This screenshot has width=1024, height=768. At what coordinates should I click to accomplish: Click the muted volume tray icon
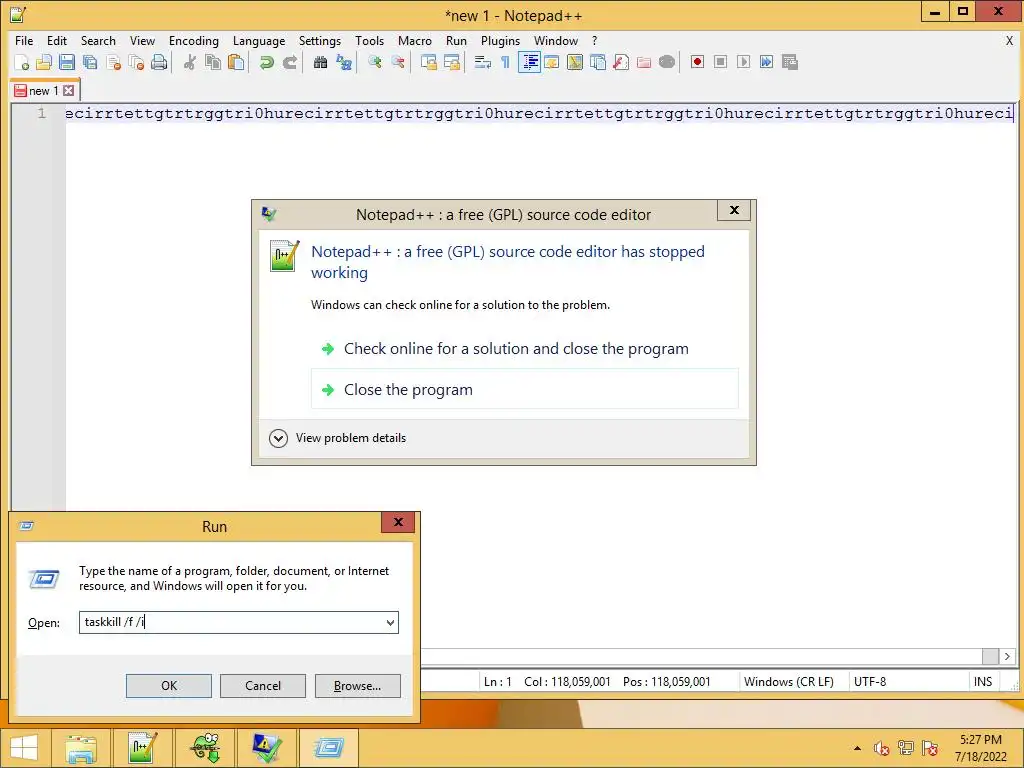(x=882, y=748)
